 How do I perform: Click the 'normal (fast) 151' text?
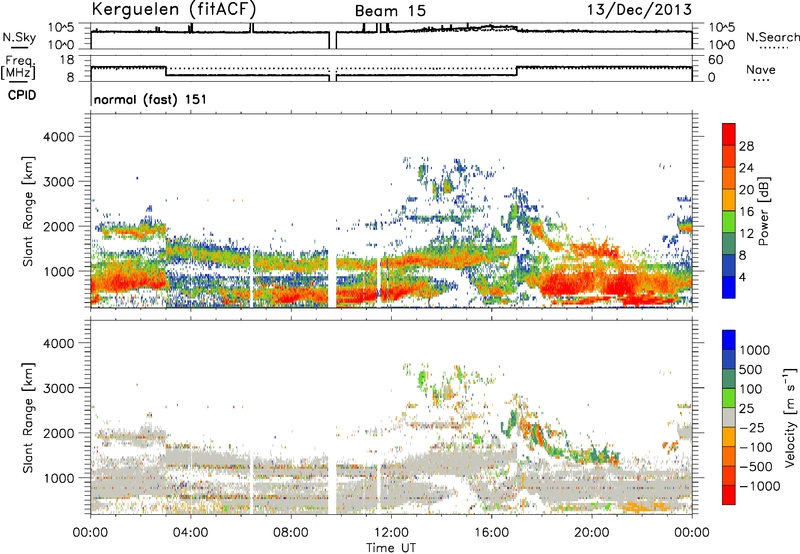[x=151, y=99]
